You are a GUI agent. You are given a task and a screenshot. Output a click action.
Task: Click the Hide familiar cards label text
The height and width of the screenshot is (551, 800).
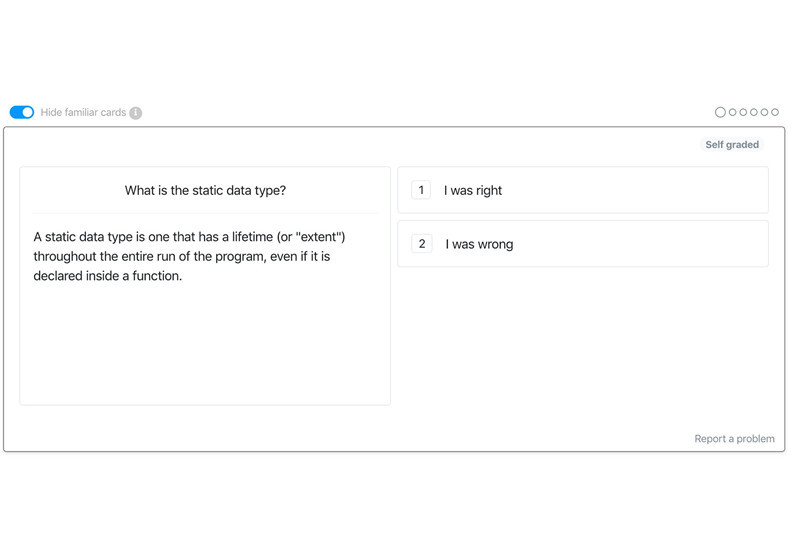coord(83,112)
